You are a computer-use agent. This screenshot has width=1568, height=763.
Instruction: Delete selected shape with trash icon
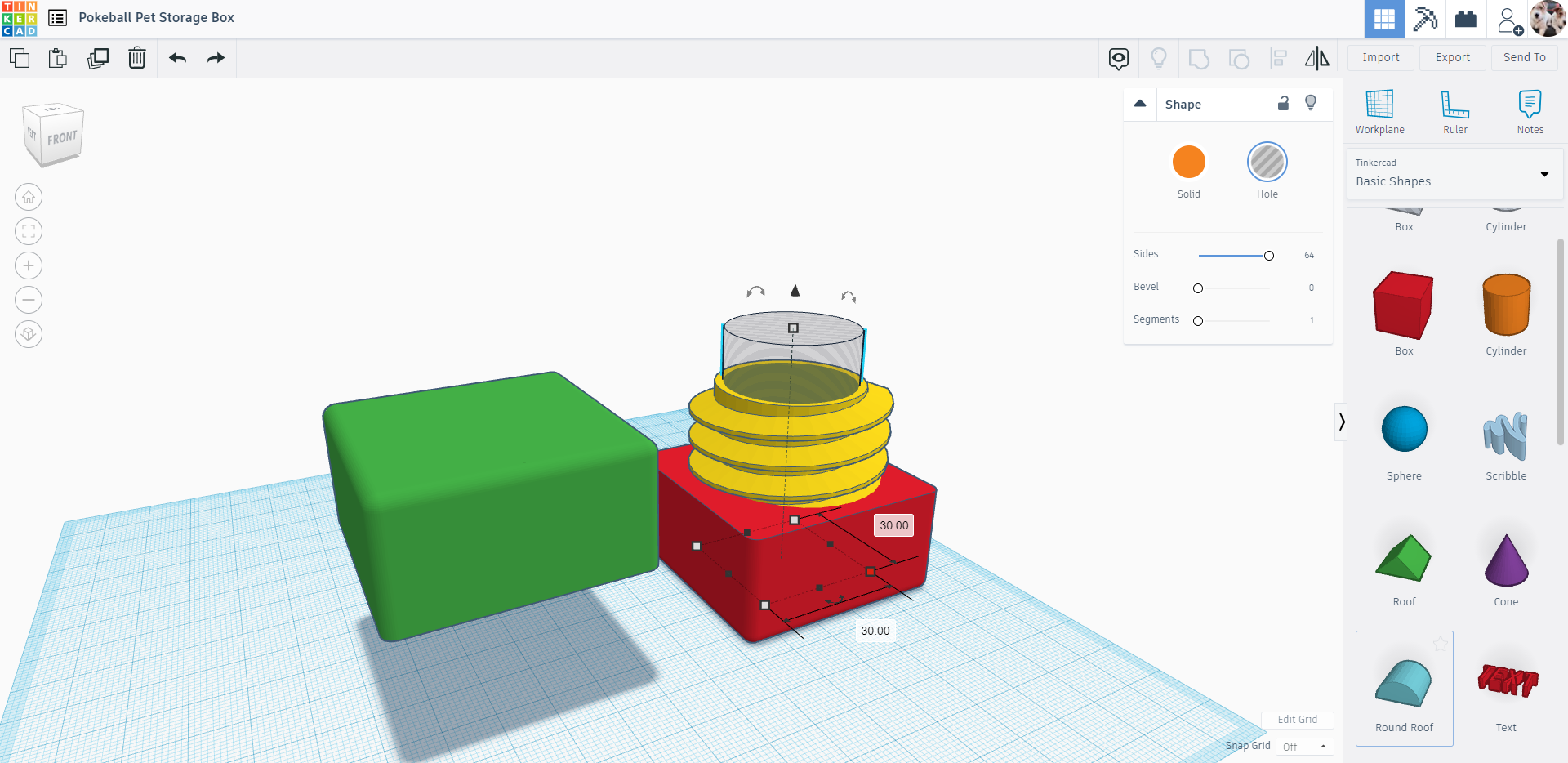(137, 58)
